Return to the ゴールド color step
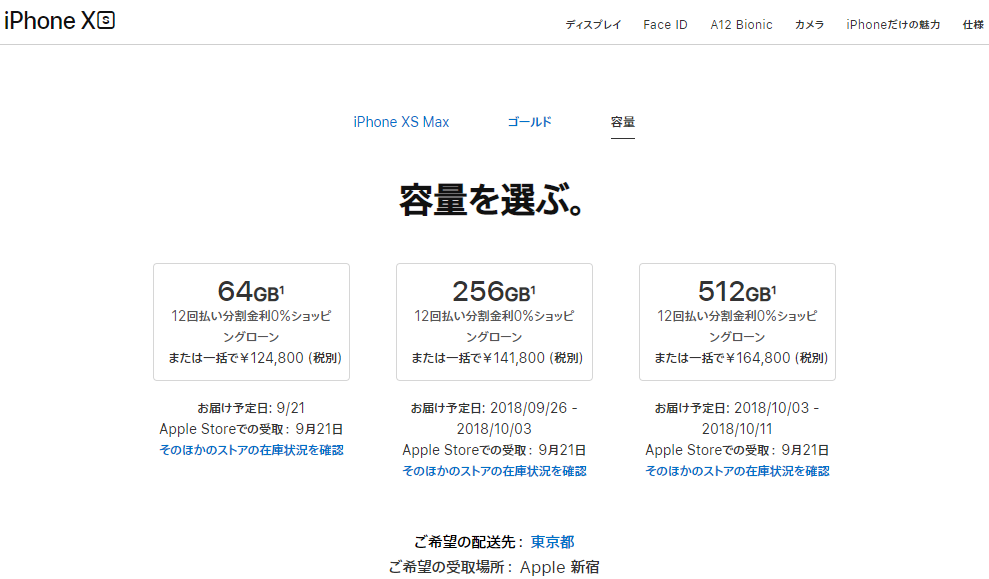This screenshot has width=989, height=579. 529,122
